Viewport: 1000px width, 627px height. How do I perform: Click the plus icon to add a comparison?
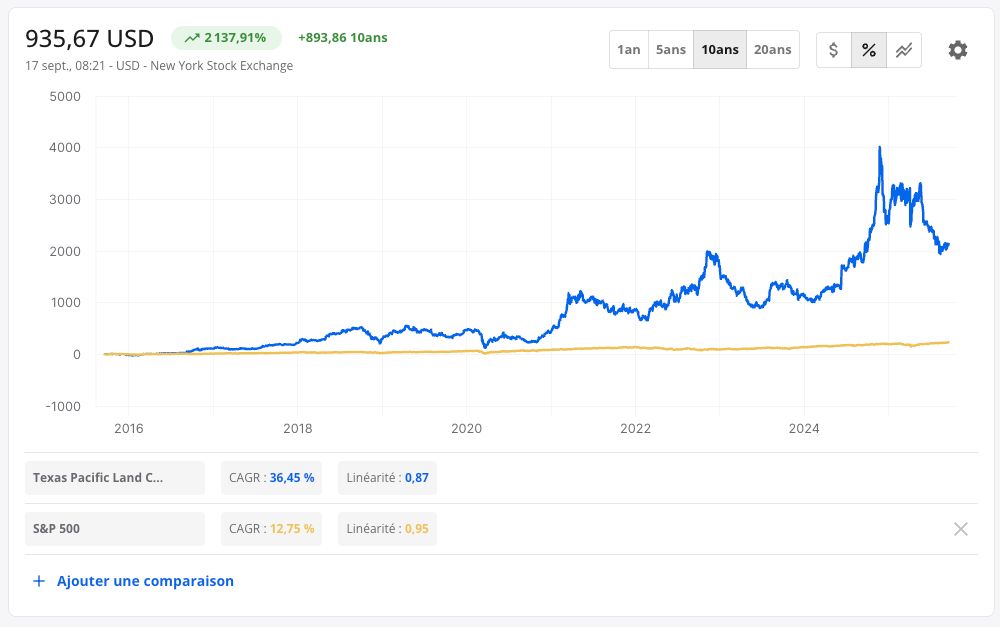39,581
